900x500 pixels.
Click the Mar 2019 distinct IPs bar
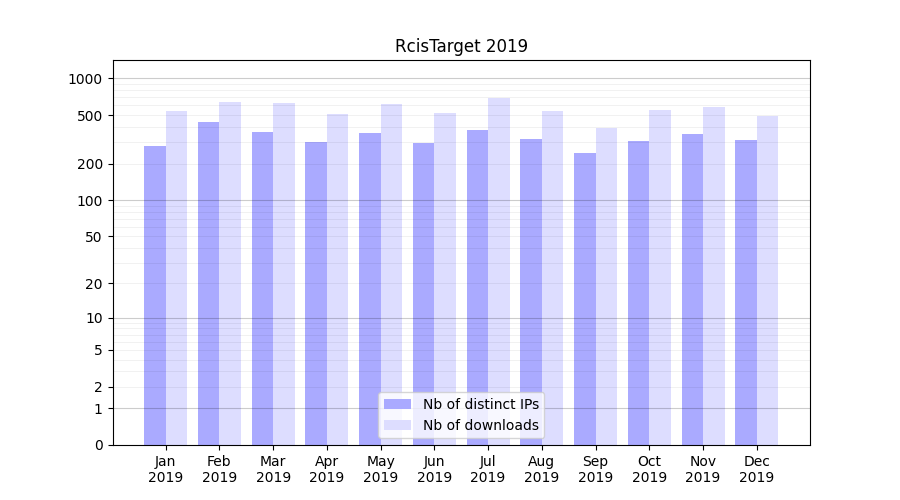click(x=262, y=288)
